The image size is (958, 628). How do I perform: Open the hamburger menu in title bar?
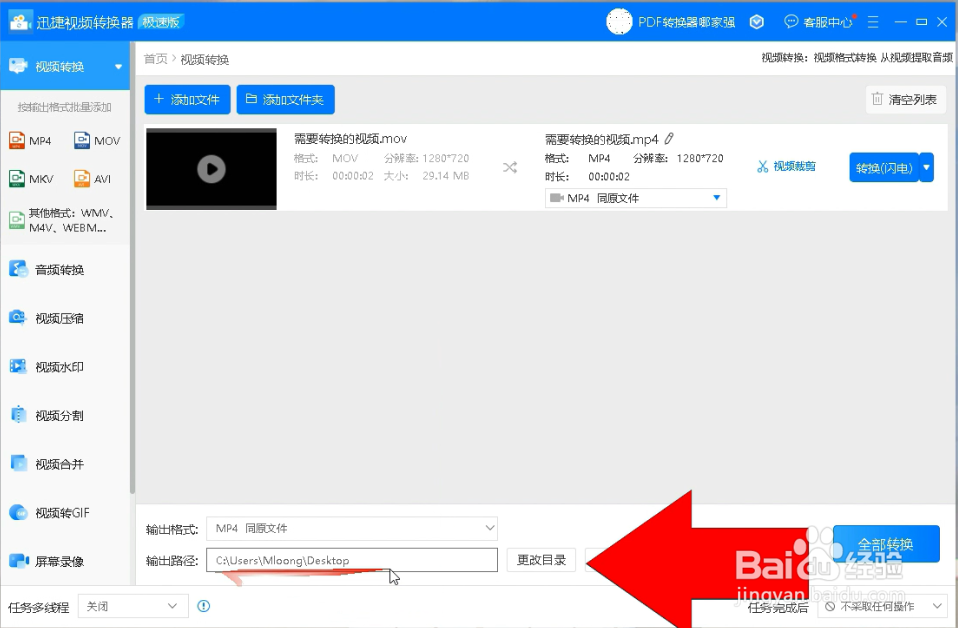tap(873, 21)
